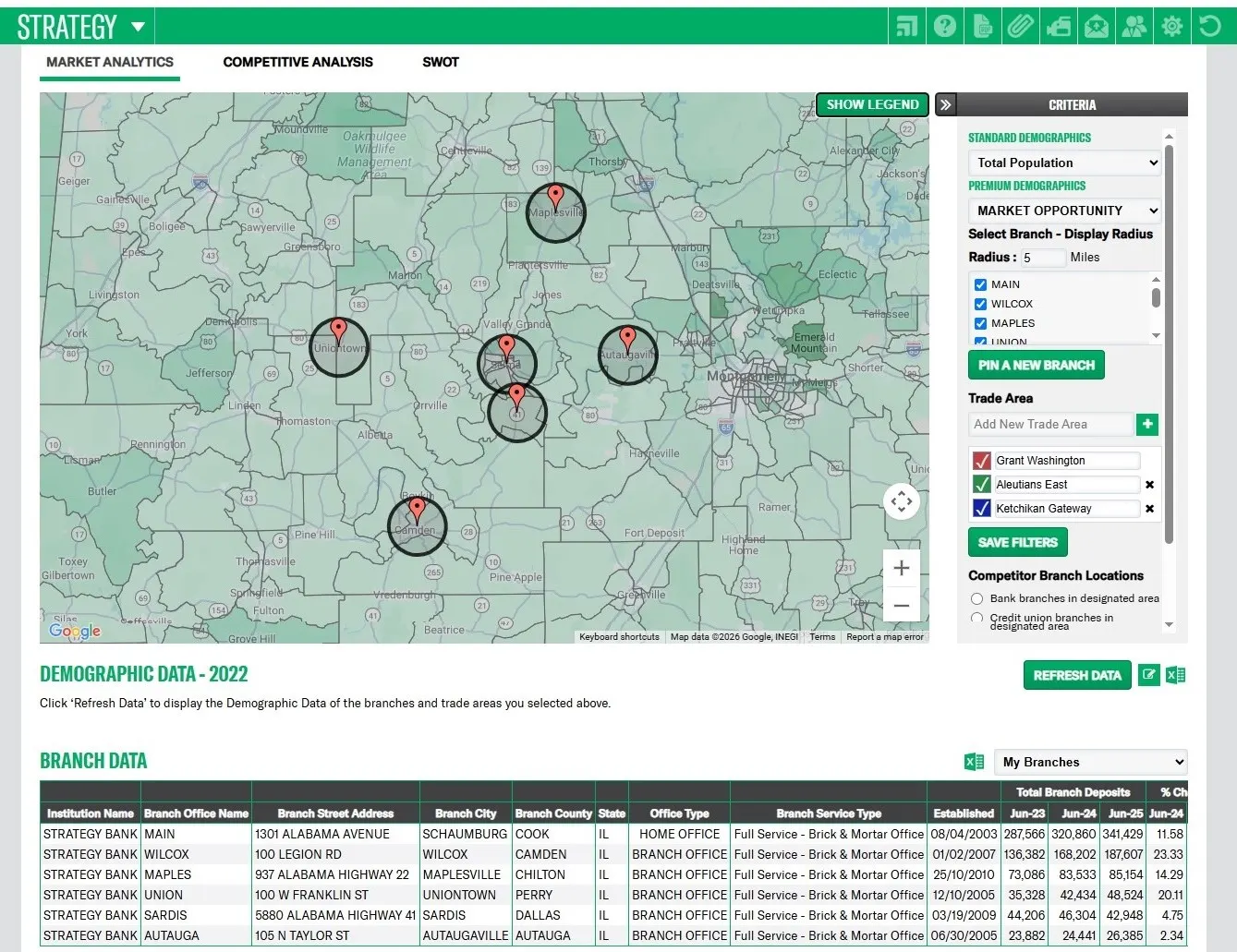Switch to SWOT tab
Viewport: 1237px width, 952px height.
pos(441,62)
